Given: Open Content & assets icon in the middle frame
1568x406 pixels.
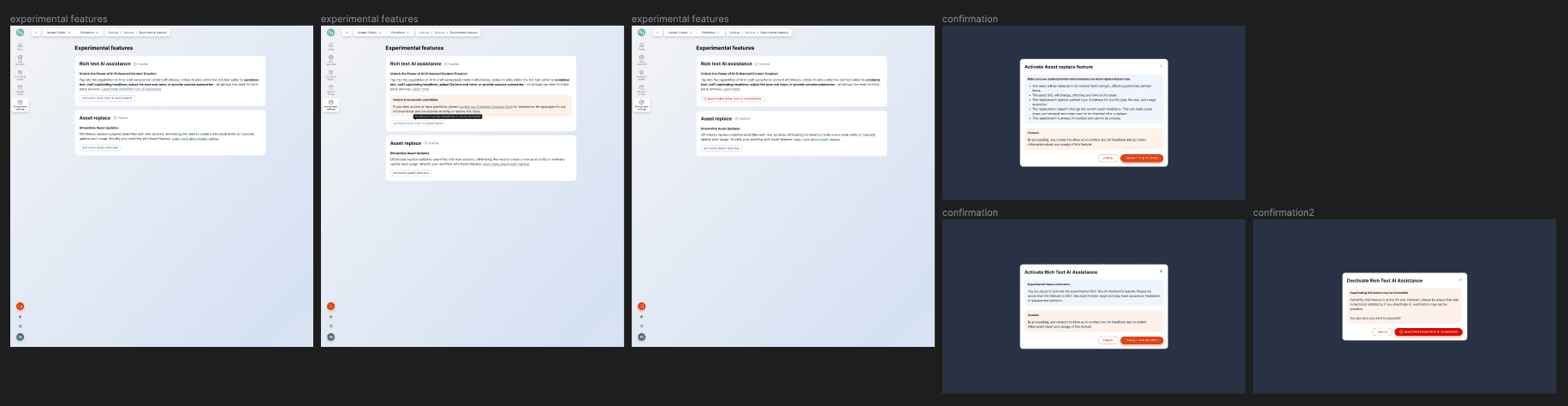Looking at the screenshot, I should click(x=330, y=75).
